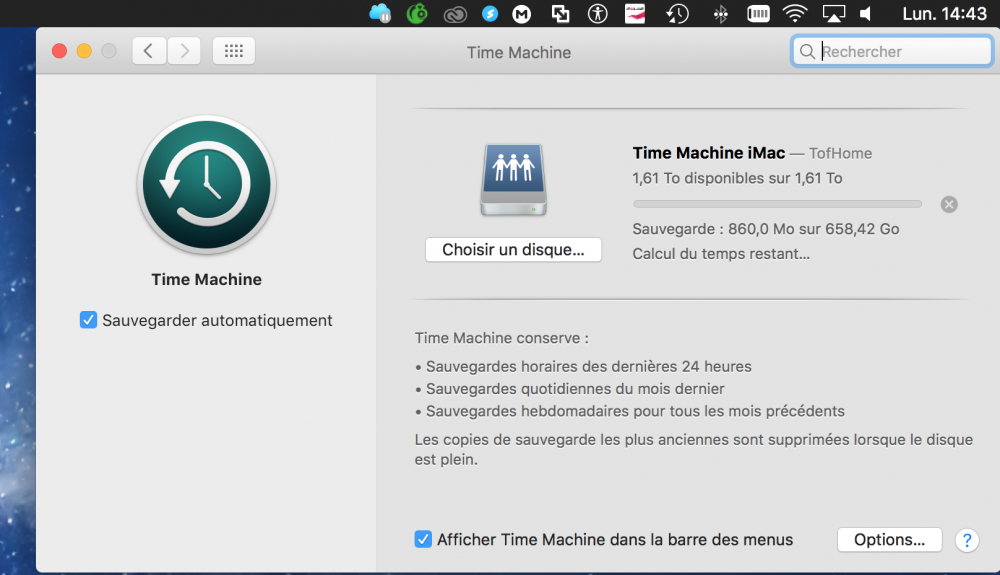
Task: Click the forward chevron button
Action: click(184, 51)
